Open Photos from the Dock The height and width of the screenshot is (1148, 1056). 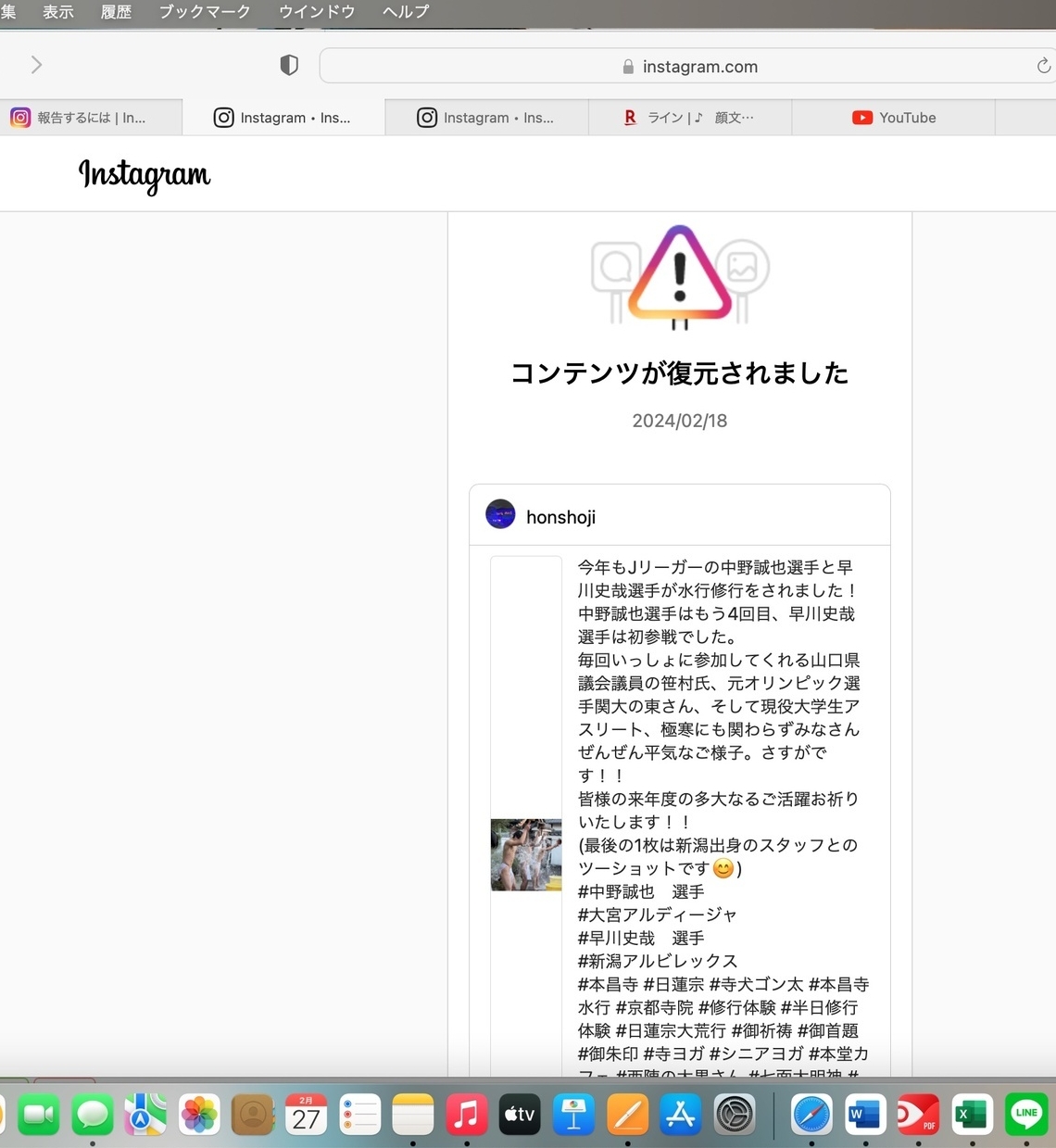[x=199, y=1115]
